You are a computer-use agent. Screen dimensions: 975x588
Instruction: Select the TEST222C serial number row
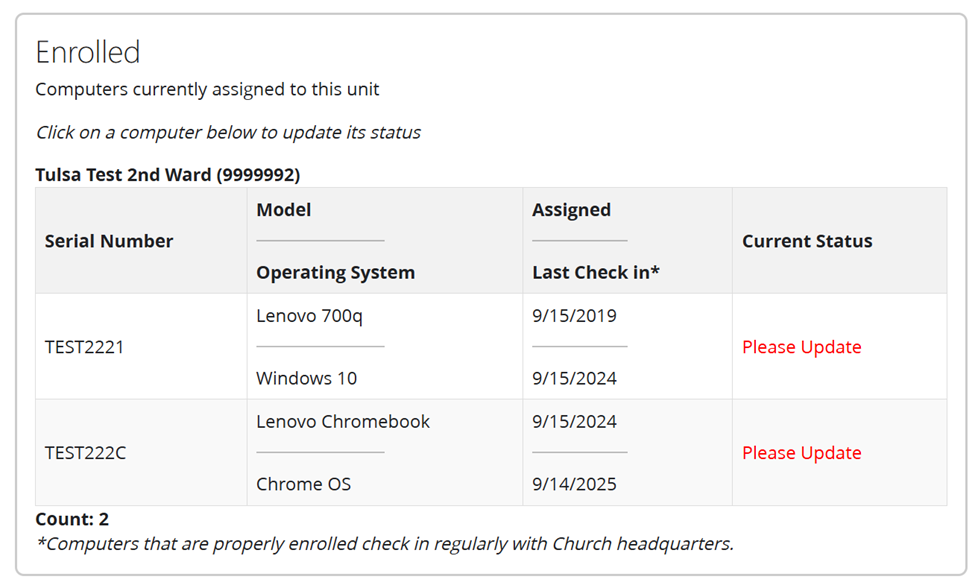[x=86, y=453]
